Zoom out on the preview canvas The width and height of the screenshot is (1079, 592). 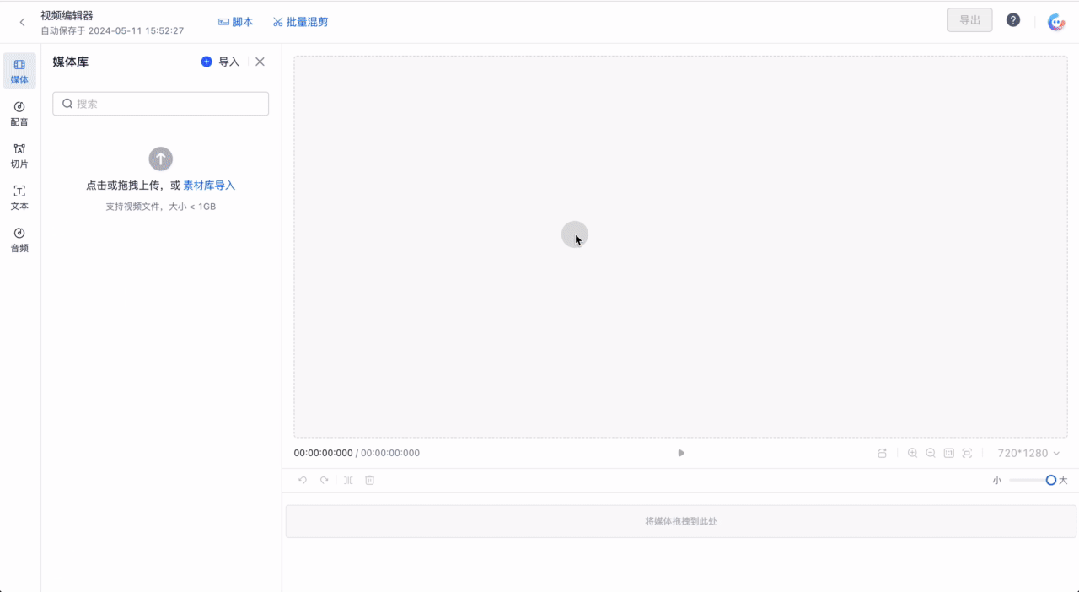click(x=930, y=453)
